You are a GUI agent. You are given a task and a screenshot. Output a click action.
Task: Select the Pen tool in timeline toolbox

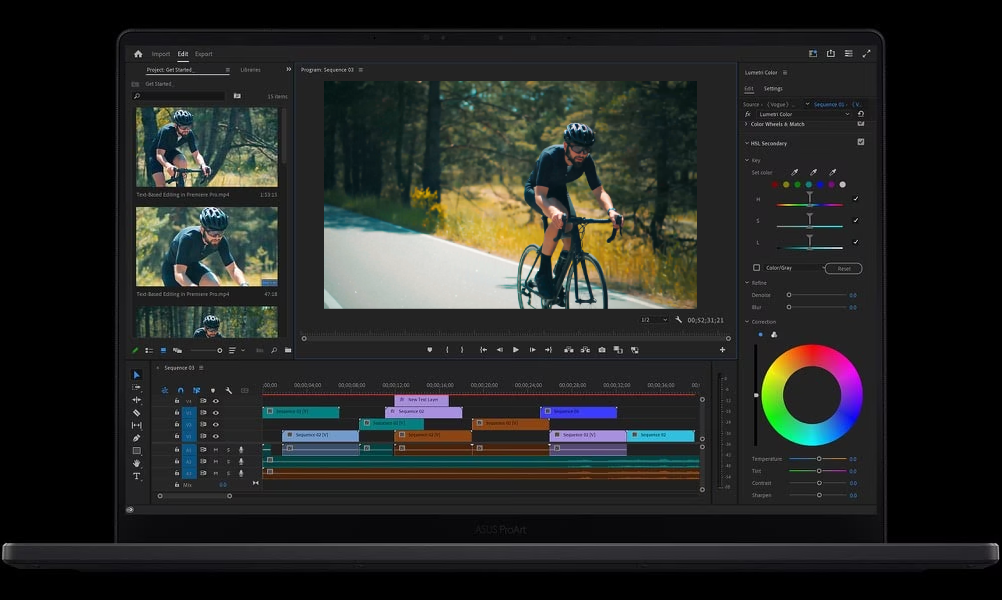137,438
